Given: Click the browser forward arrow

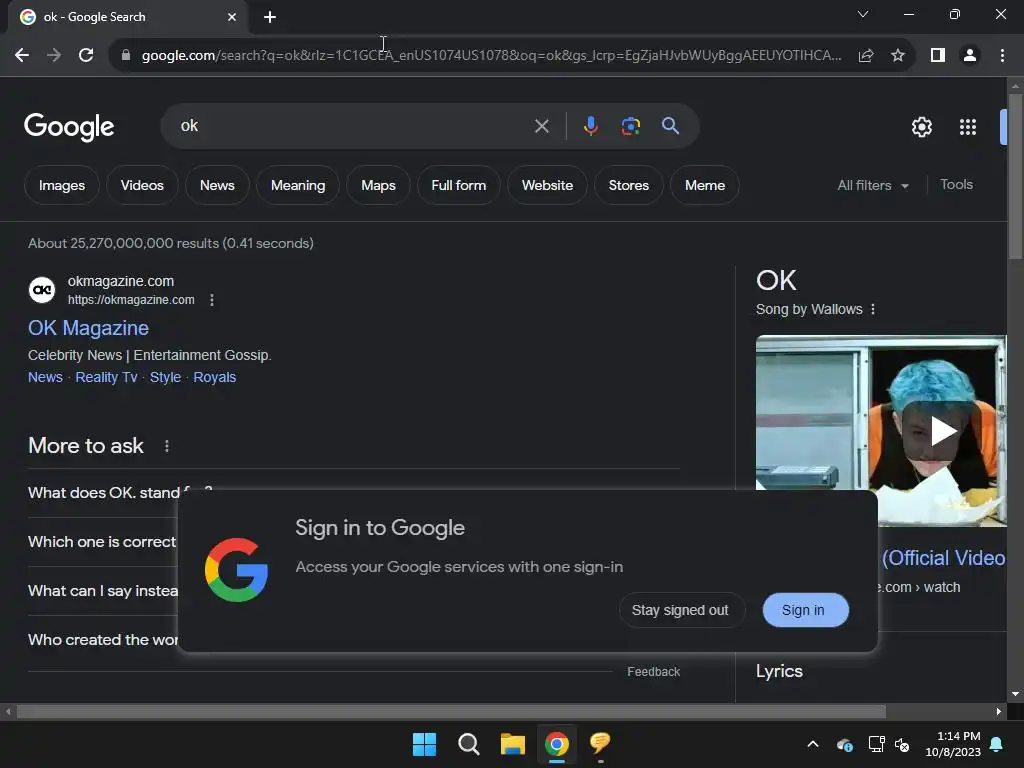Looking at the screenshot, I should click(x=54, y=56).
